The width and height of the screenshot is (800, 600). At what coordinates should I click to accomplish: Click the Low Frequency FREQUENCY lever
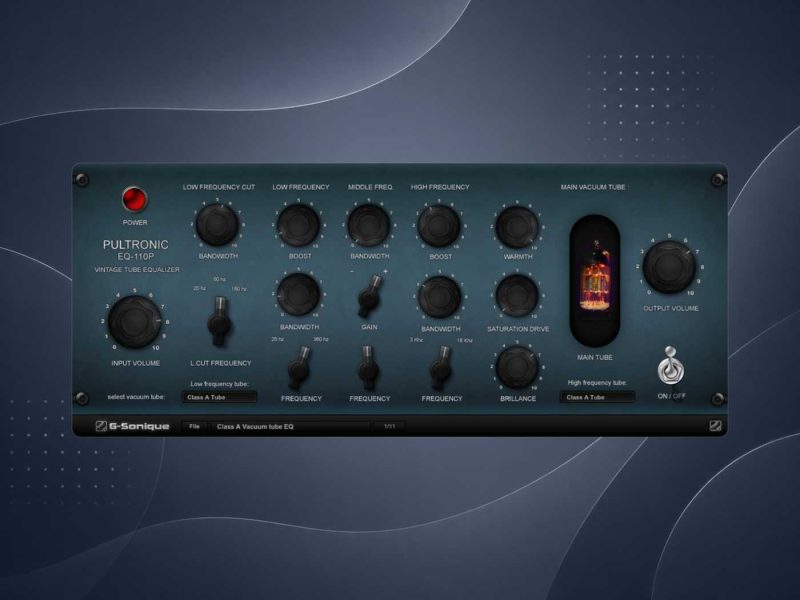[299, 367]
